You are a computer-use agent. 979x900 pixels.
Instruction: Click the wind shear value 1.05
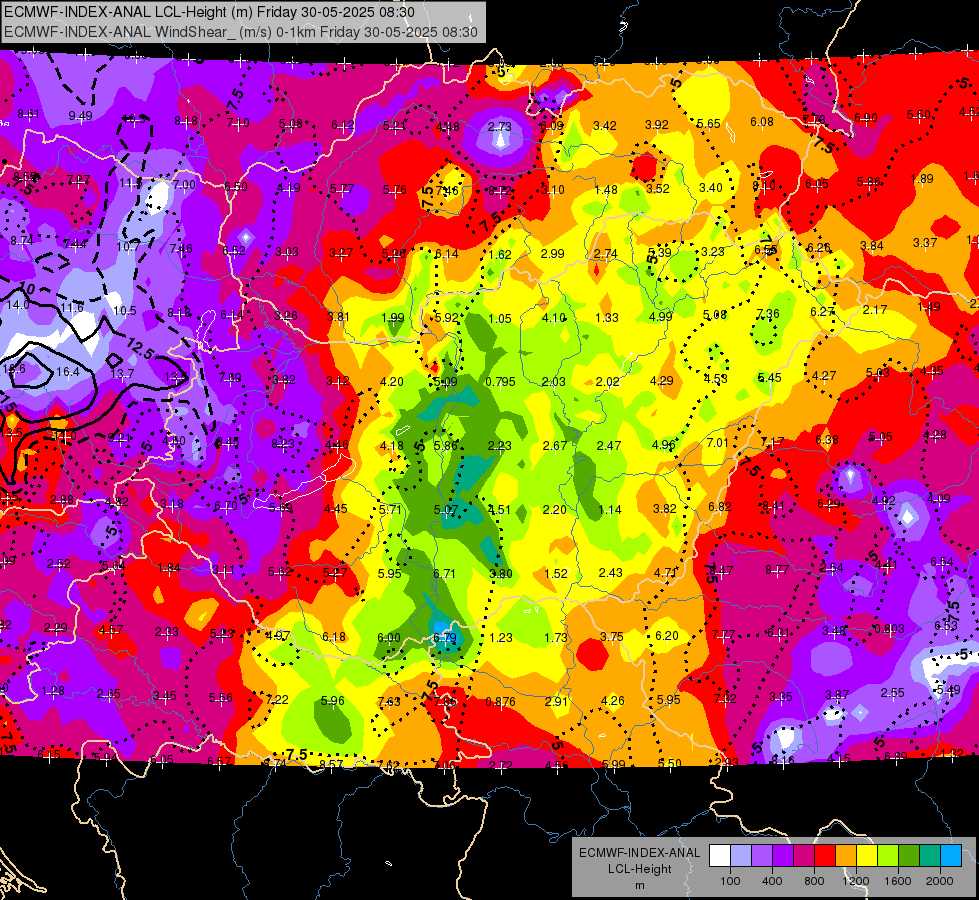coord(500,319)
